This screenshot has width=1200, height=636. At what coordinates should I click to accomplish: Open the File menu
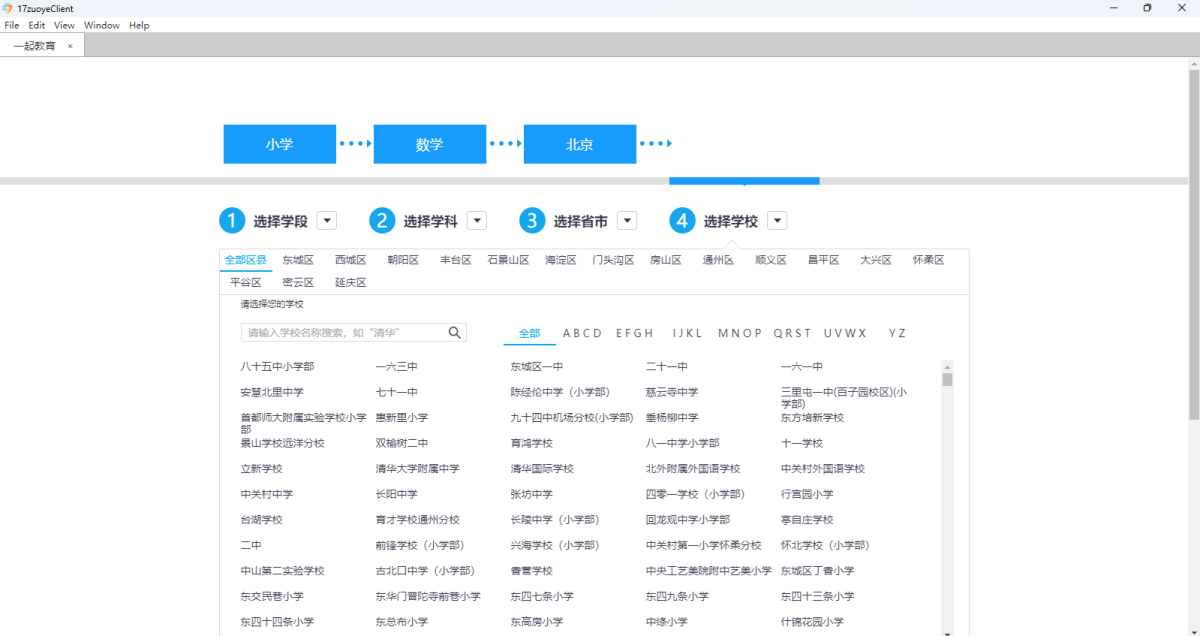point(12,25)
